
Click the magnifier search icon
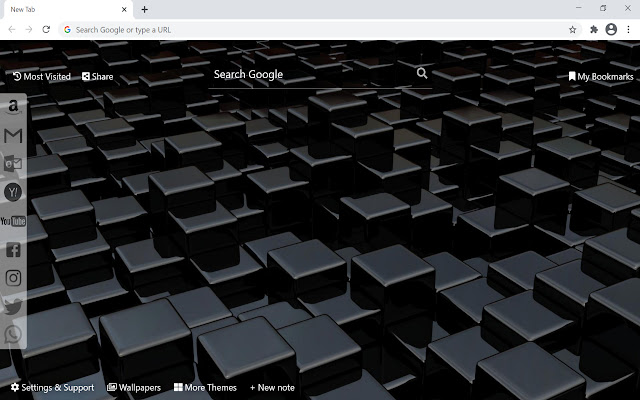[x=422, y=73]
